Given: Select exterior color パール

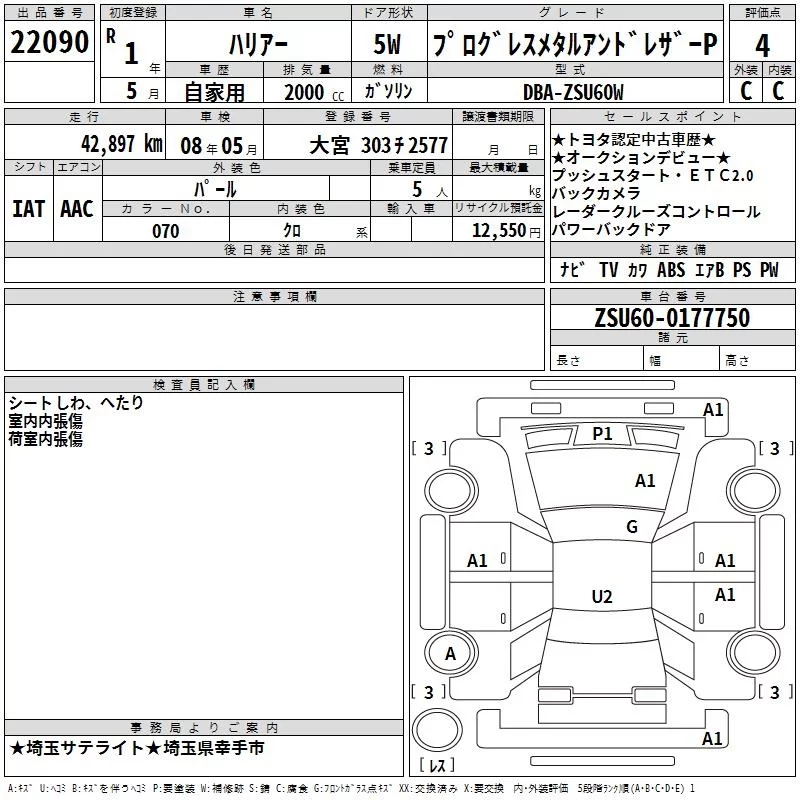Looking at the screenshot, I should [x=215, y=189].
